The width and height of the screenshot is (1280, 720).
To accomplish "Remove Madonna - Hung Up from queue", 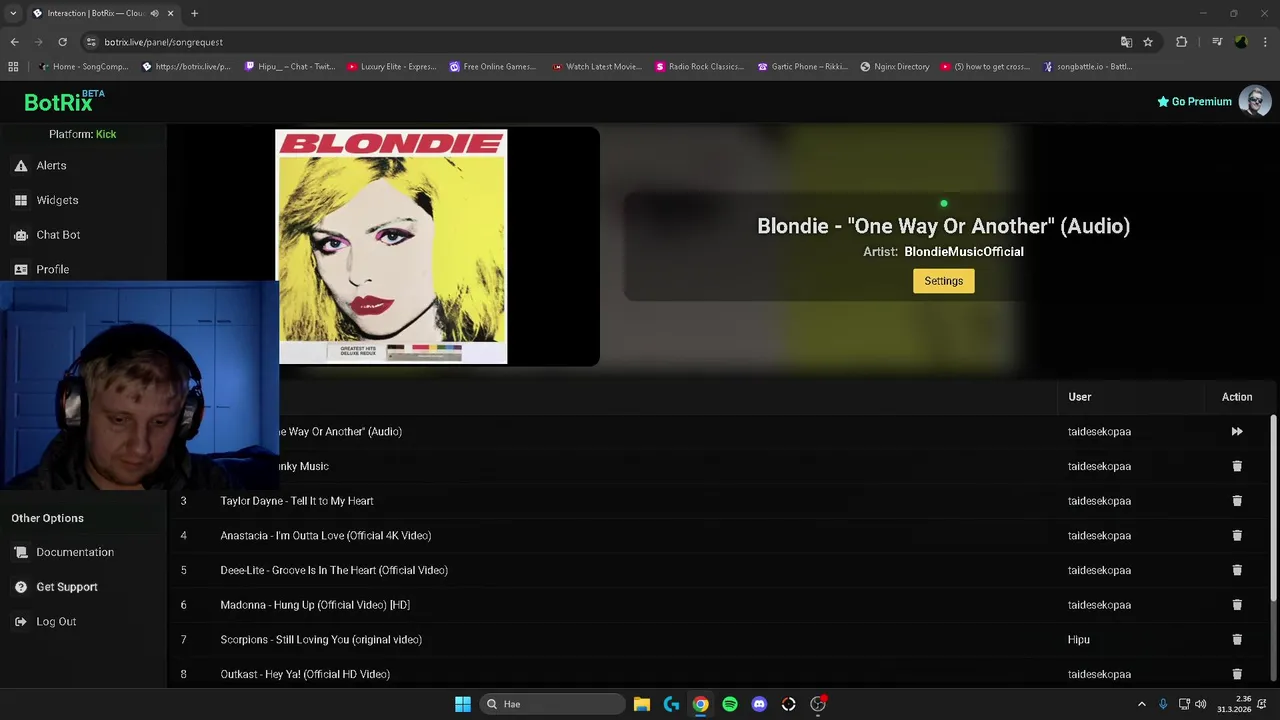I will point(1237,605).
